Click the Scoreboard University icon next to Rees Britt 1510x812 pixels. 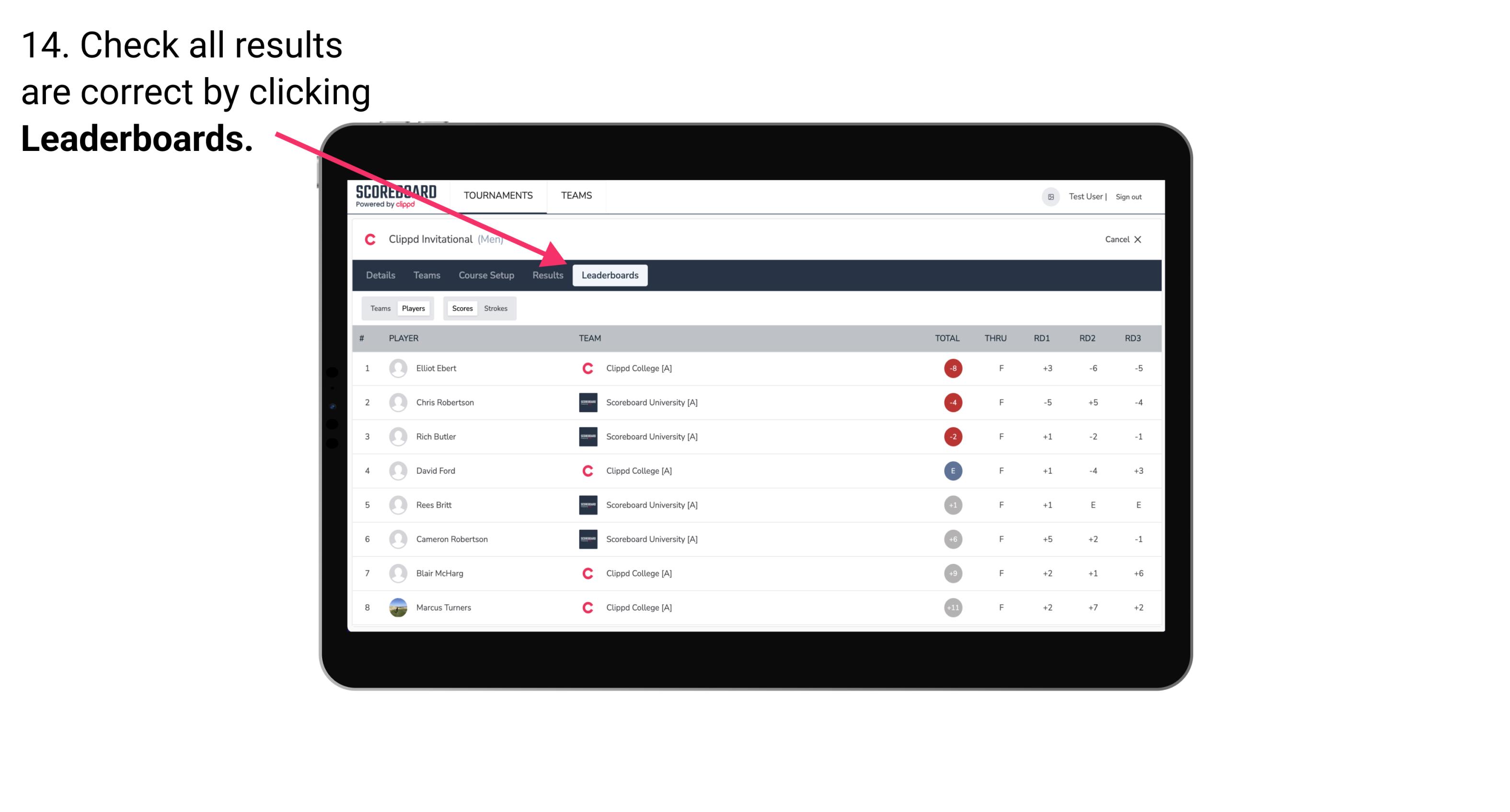click(586, 504)
